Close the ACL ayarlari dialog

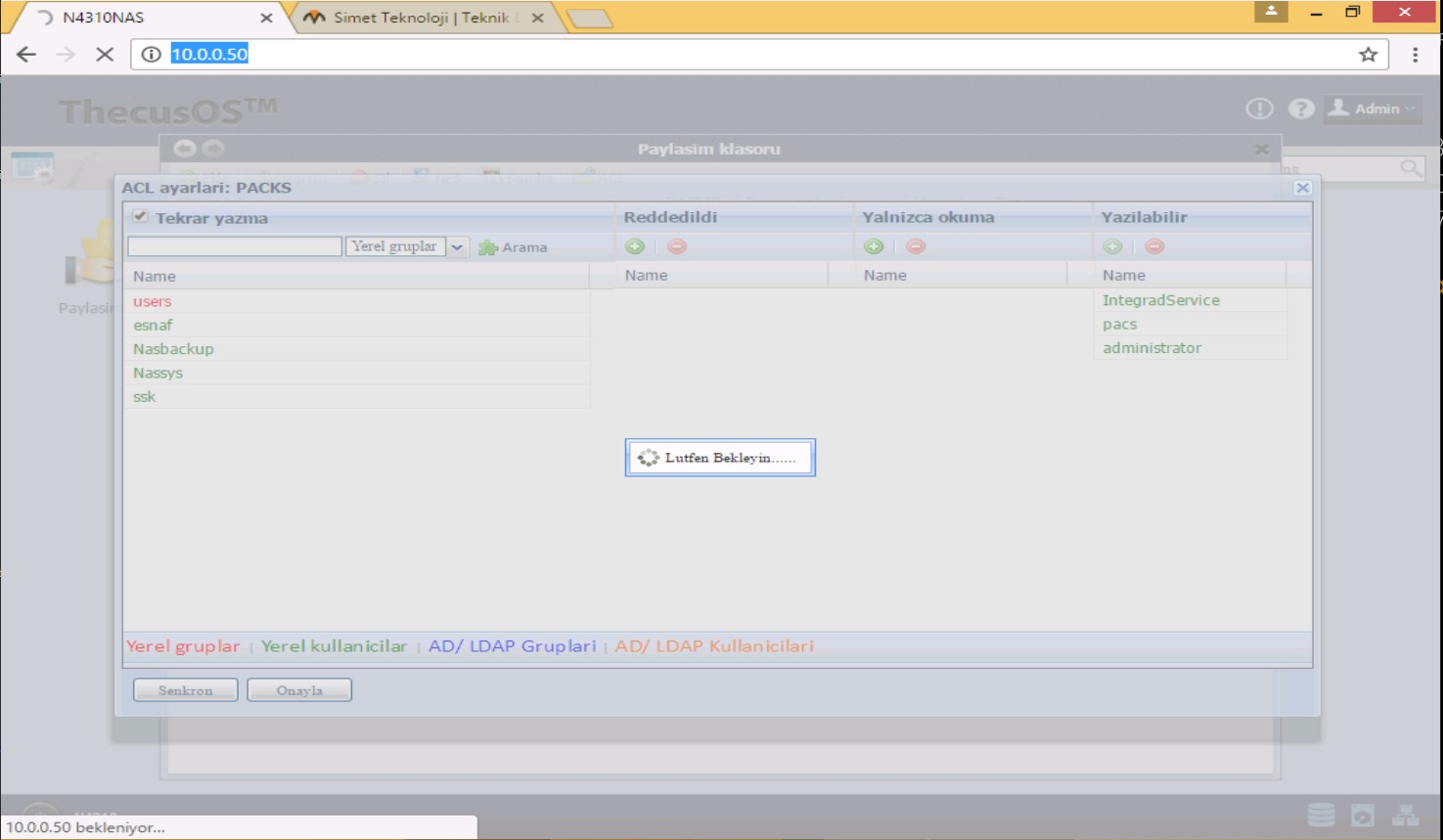1302,188
